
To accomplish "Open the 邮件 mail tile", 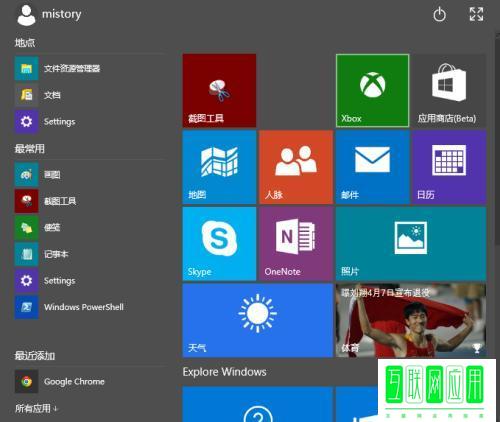I will [373, 167].
